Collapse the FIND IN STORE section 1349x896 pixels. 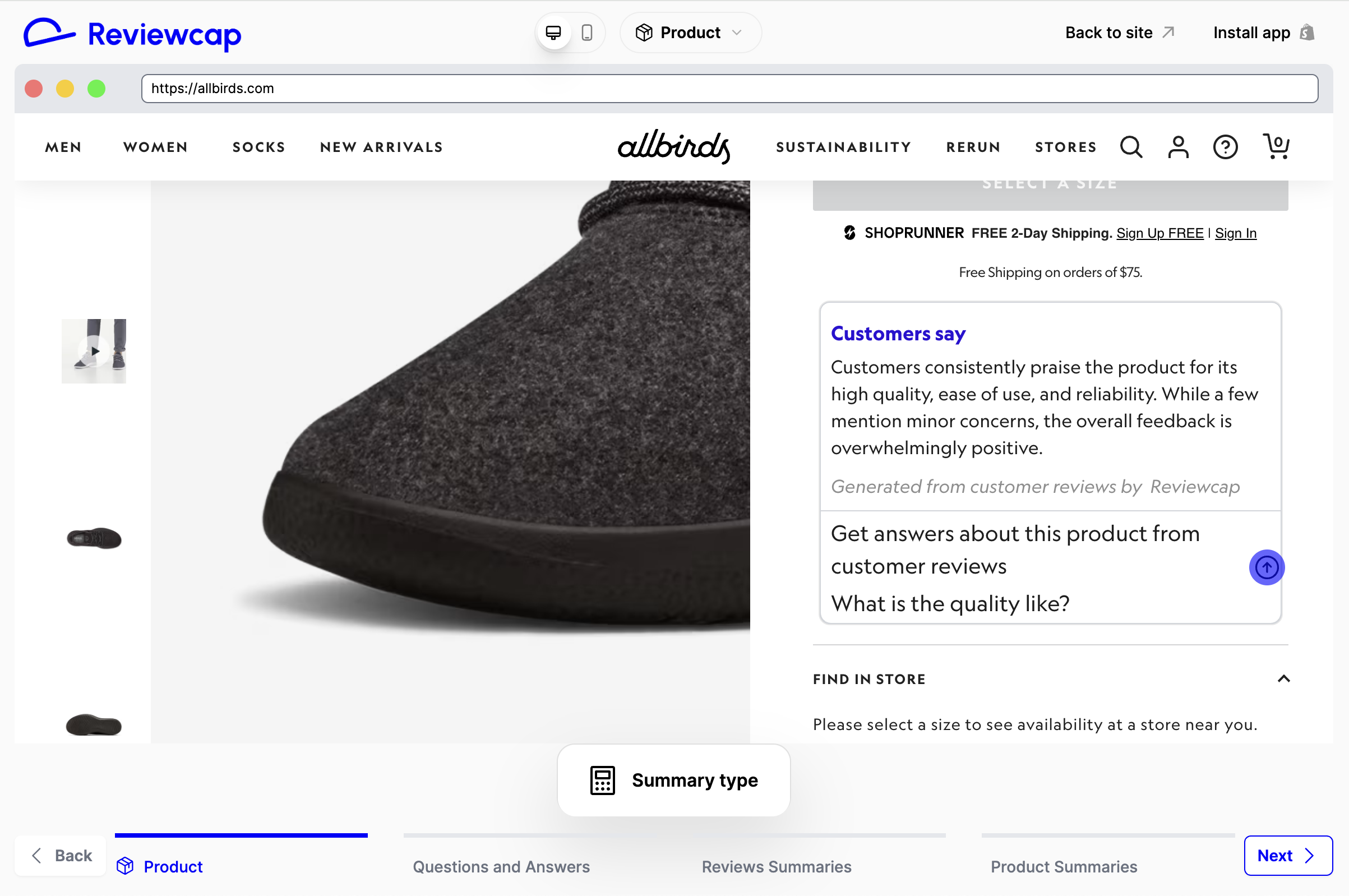(x=1283, y=679)
